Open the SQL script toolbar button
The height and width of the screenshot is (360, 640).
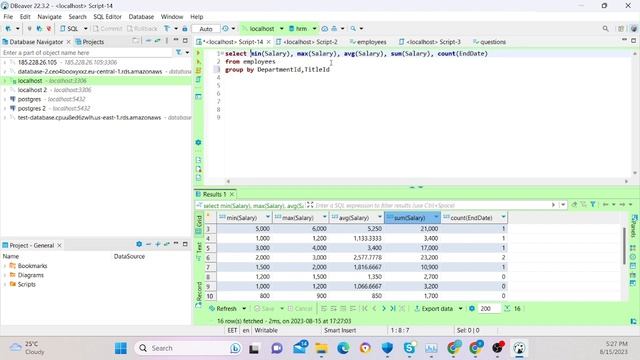[x=69, y=29]
